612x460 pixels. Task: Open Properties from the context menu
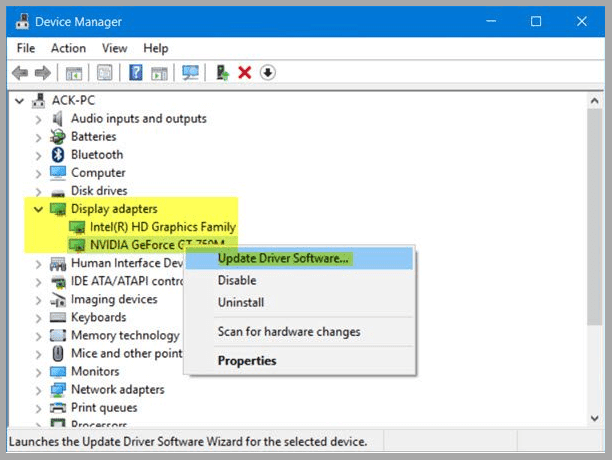click(299, 361)
